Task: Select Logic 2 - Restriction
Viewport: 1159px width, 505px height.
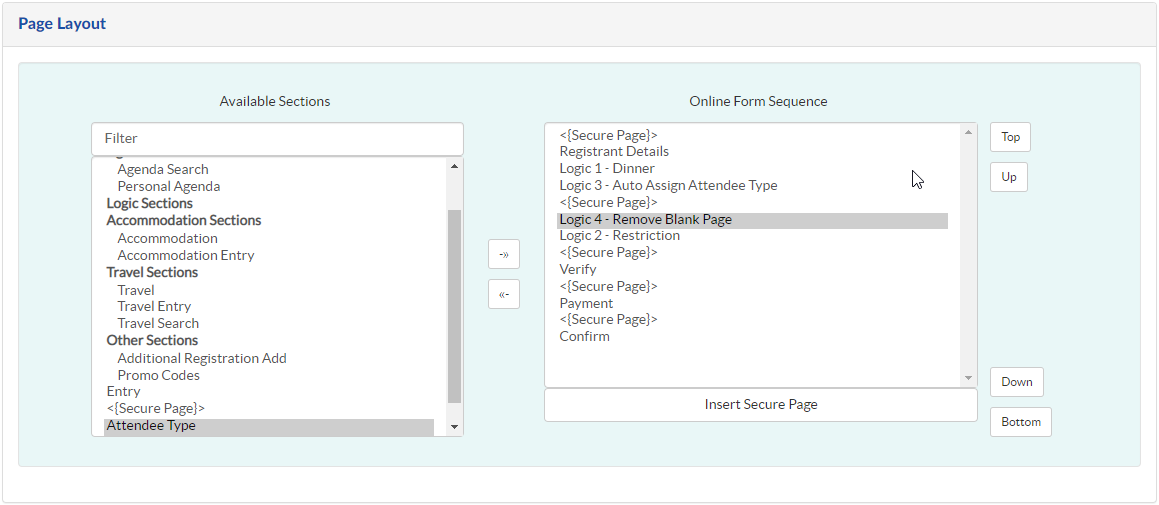Action: [619, 236]
